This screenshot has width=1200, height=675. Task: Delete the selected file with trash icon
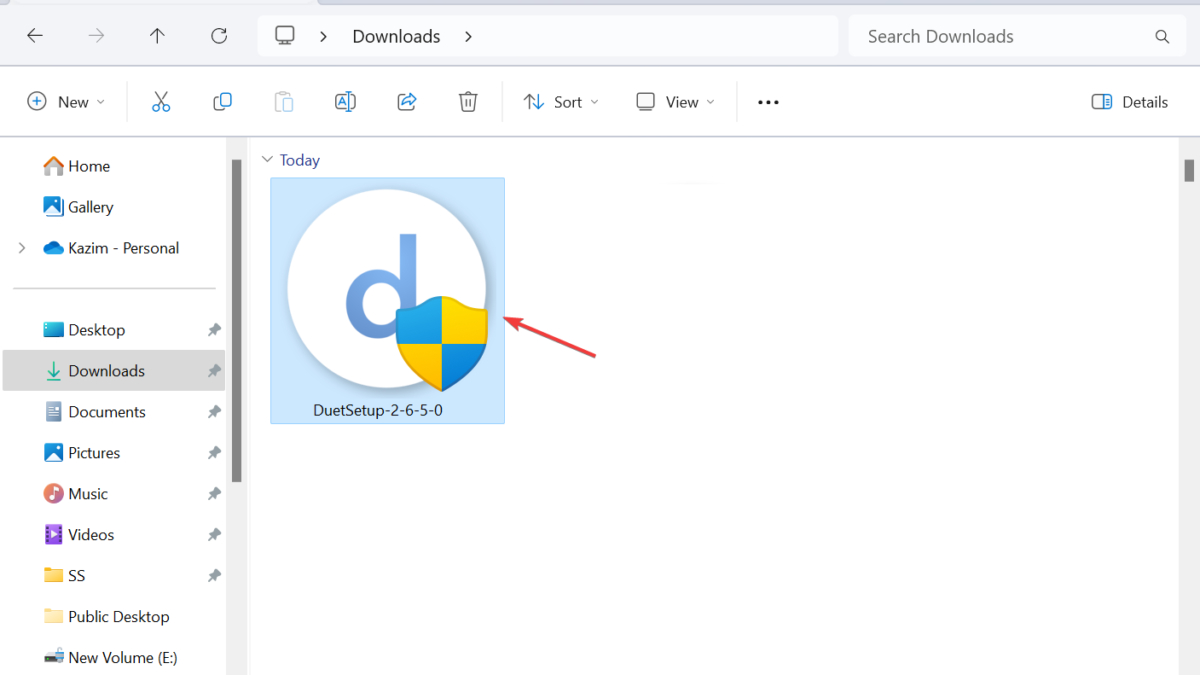(467, 101)
